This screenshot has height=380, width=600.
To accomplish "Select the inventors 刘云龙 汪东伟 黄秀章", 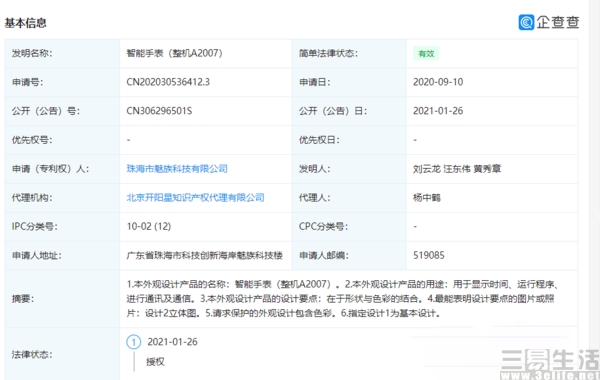I will tap(457, 169).
